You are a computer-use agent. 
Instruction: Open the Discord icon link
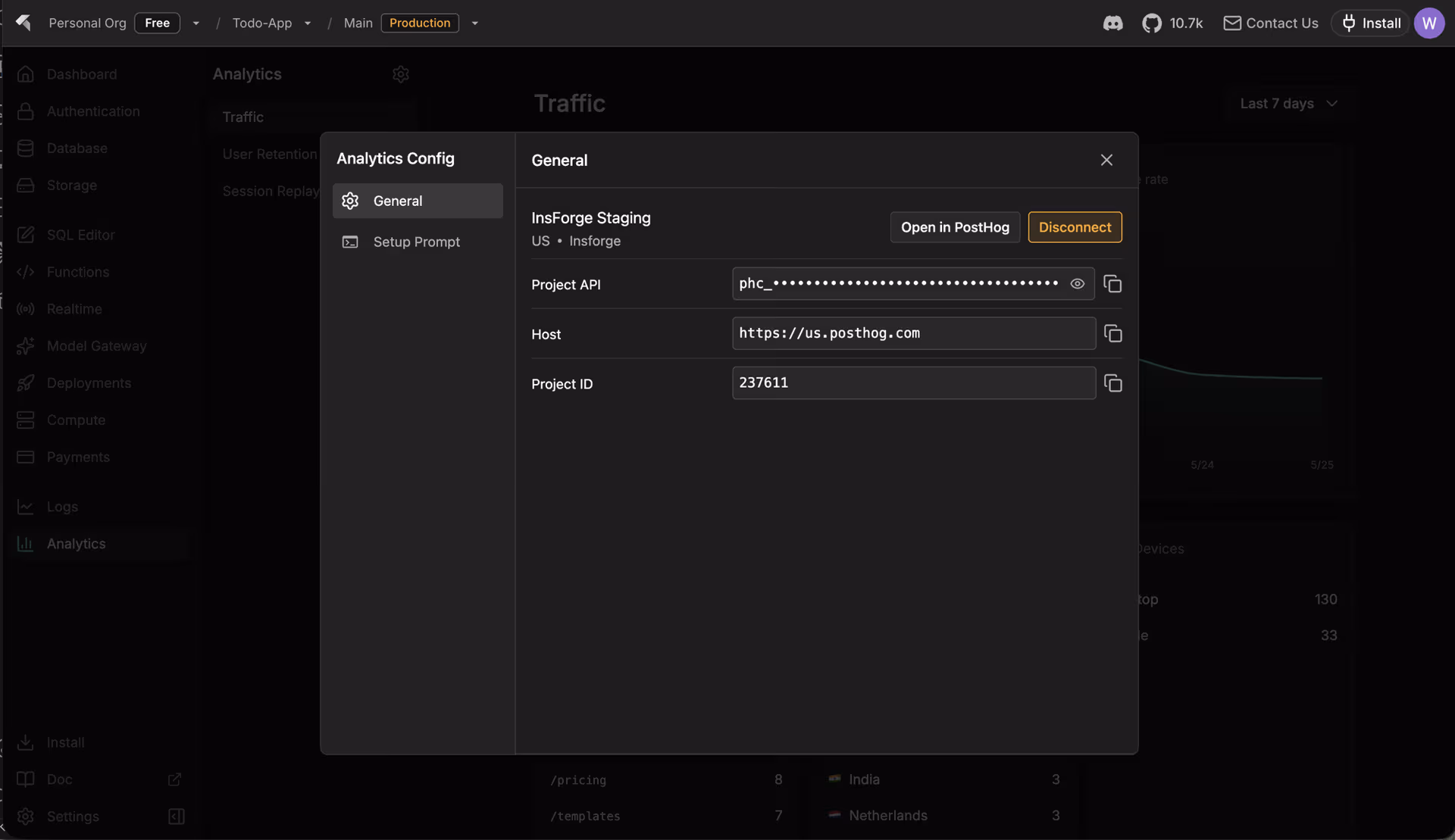coord(1112,23)
